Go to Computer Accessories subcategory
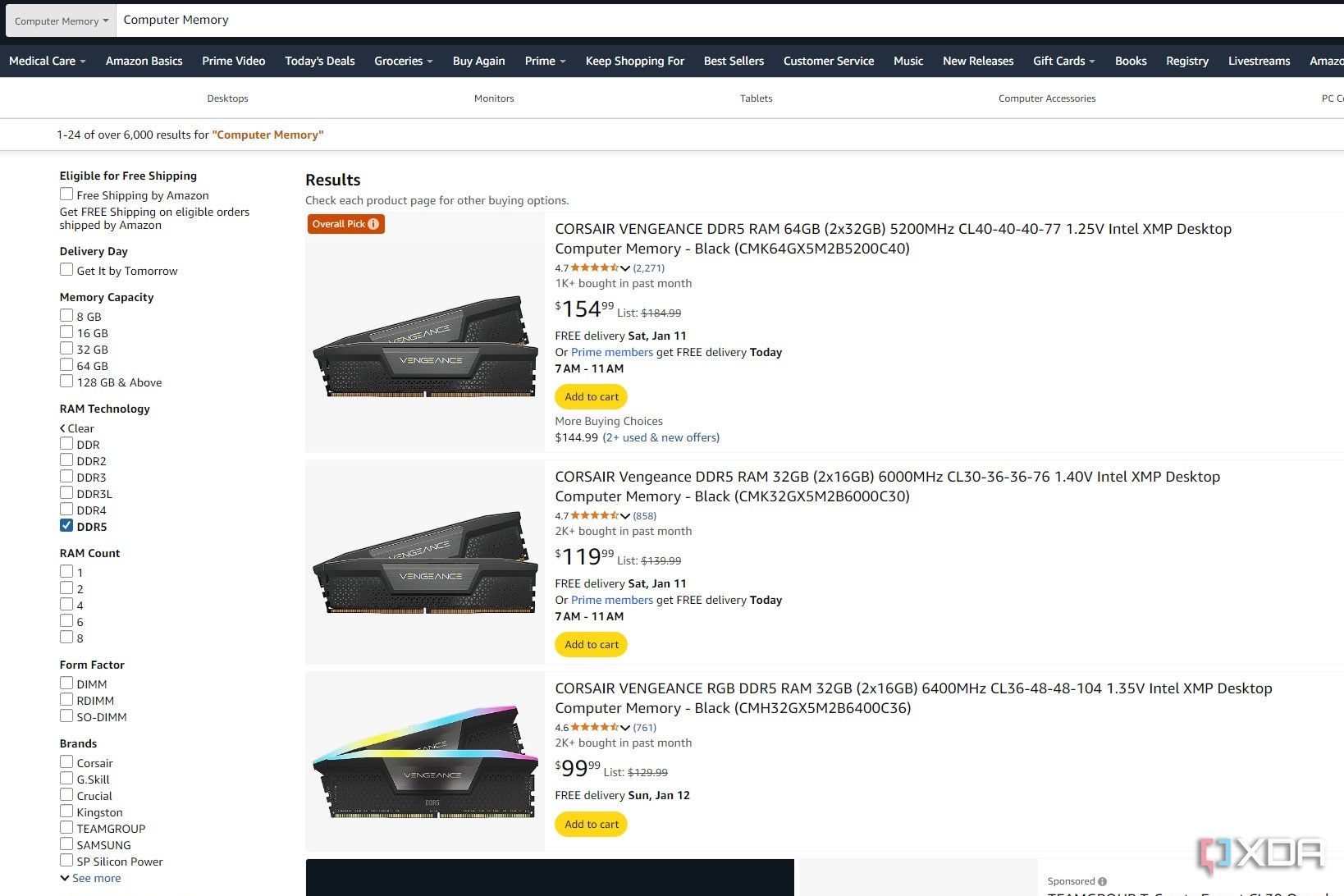Screen dimensions: 1344x896 pos(1047,98)
